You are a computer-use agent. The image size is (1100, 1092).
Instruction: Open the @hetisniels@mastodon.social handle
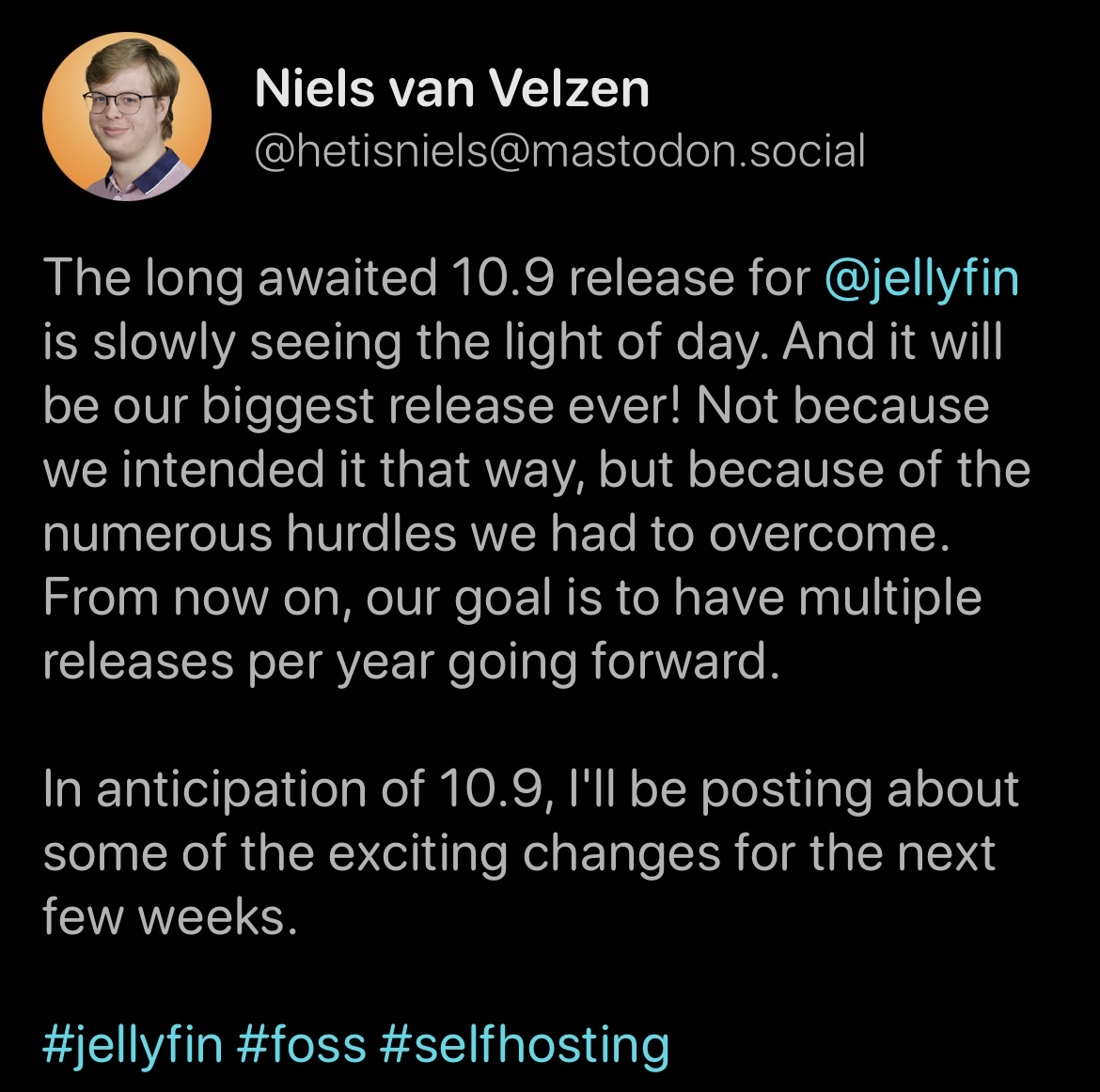[x=559, y=150]
